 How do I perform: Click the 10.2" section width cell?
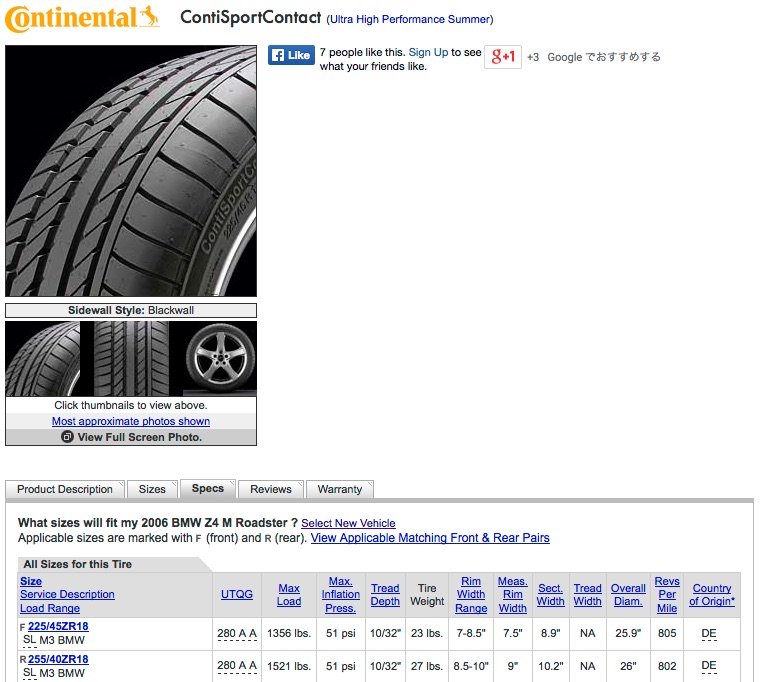tap(551, 666)
